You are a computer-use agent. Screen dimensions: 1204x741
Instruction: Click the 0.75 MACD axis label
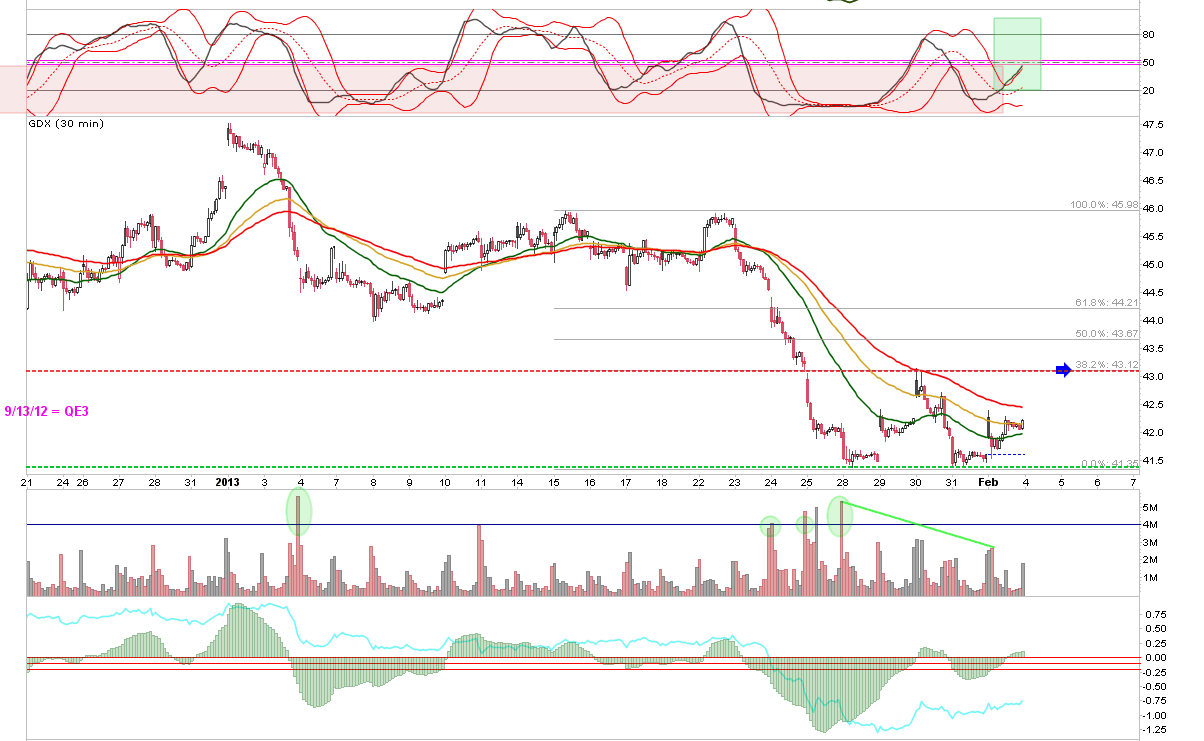[x=1155, y=614]
